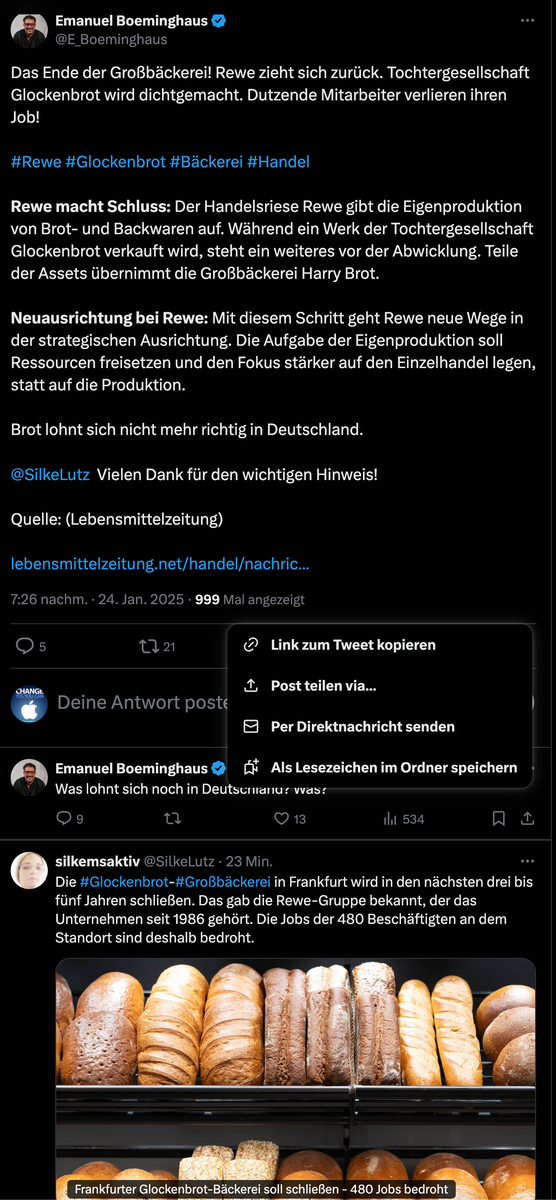The image size is (556, 1200).
Task: Click reply icon with 9 comments
Action: pyautogui.click(x=64, y=818)
